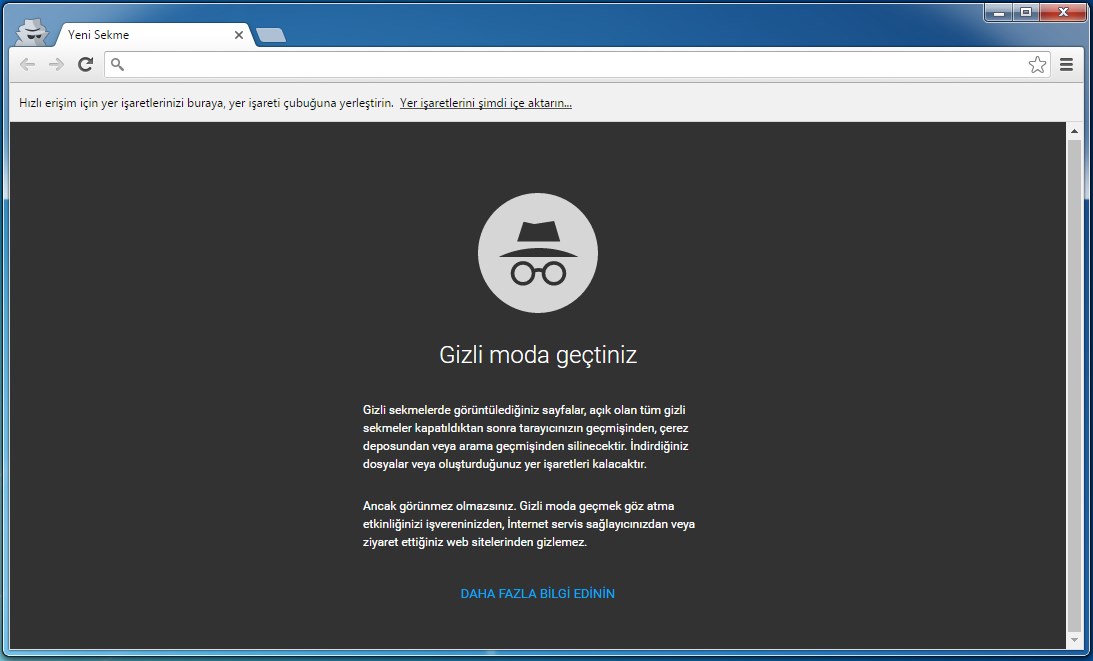
Task: Click the browser Back arrow button
Action: click(x=27, y=65)
